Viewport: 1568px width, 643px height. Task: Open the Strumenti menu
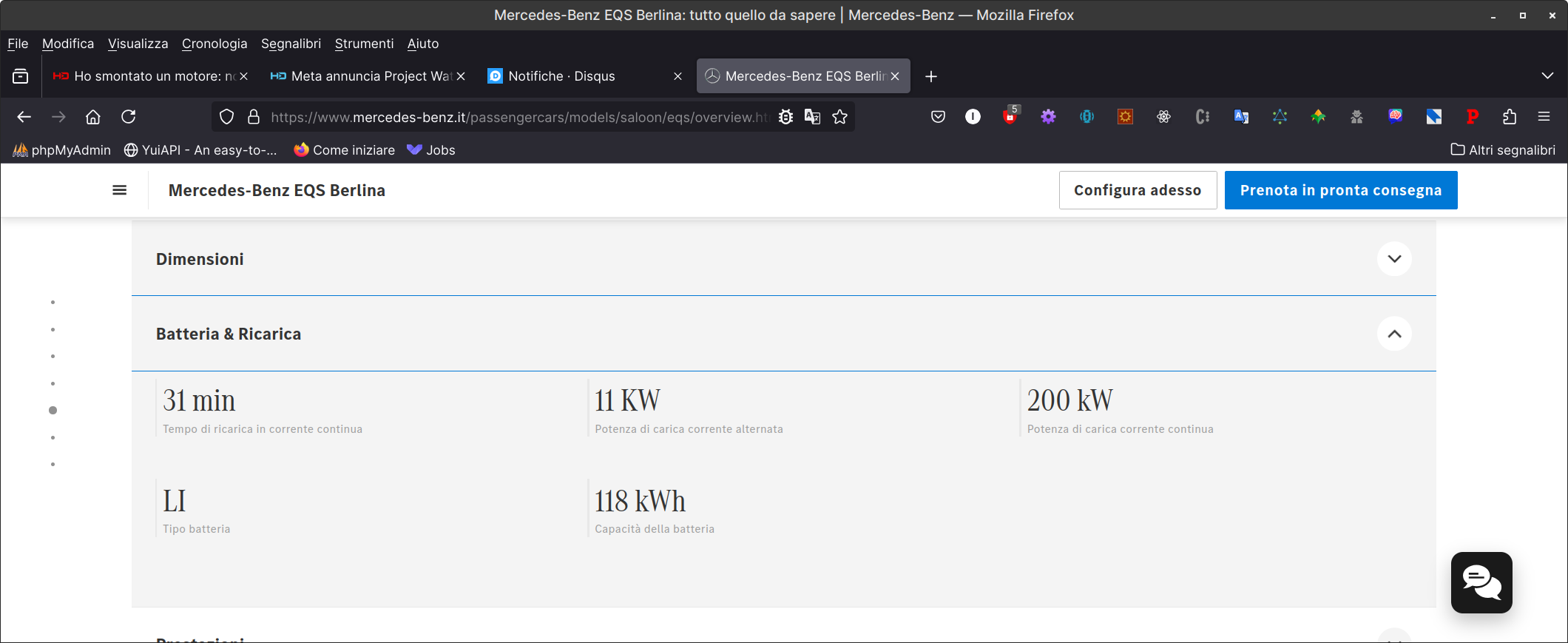pyautogui.click(x=364, y=44)
